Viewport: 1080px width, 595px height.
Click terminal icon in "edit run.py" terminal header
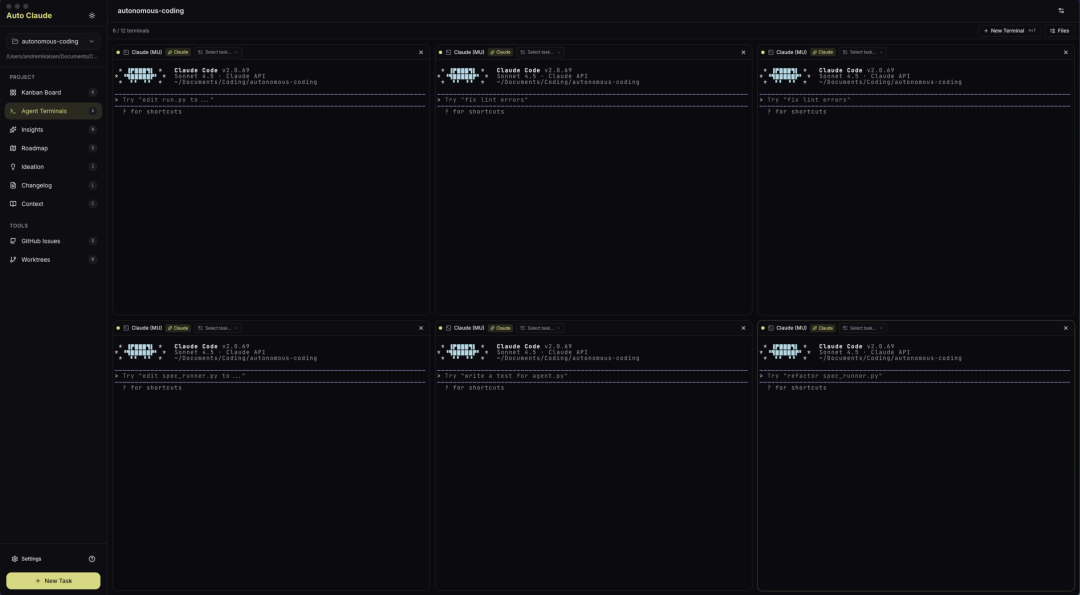(126, 52)
